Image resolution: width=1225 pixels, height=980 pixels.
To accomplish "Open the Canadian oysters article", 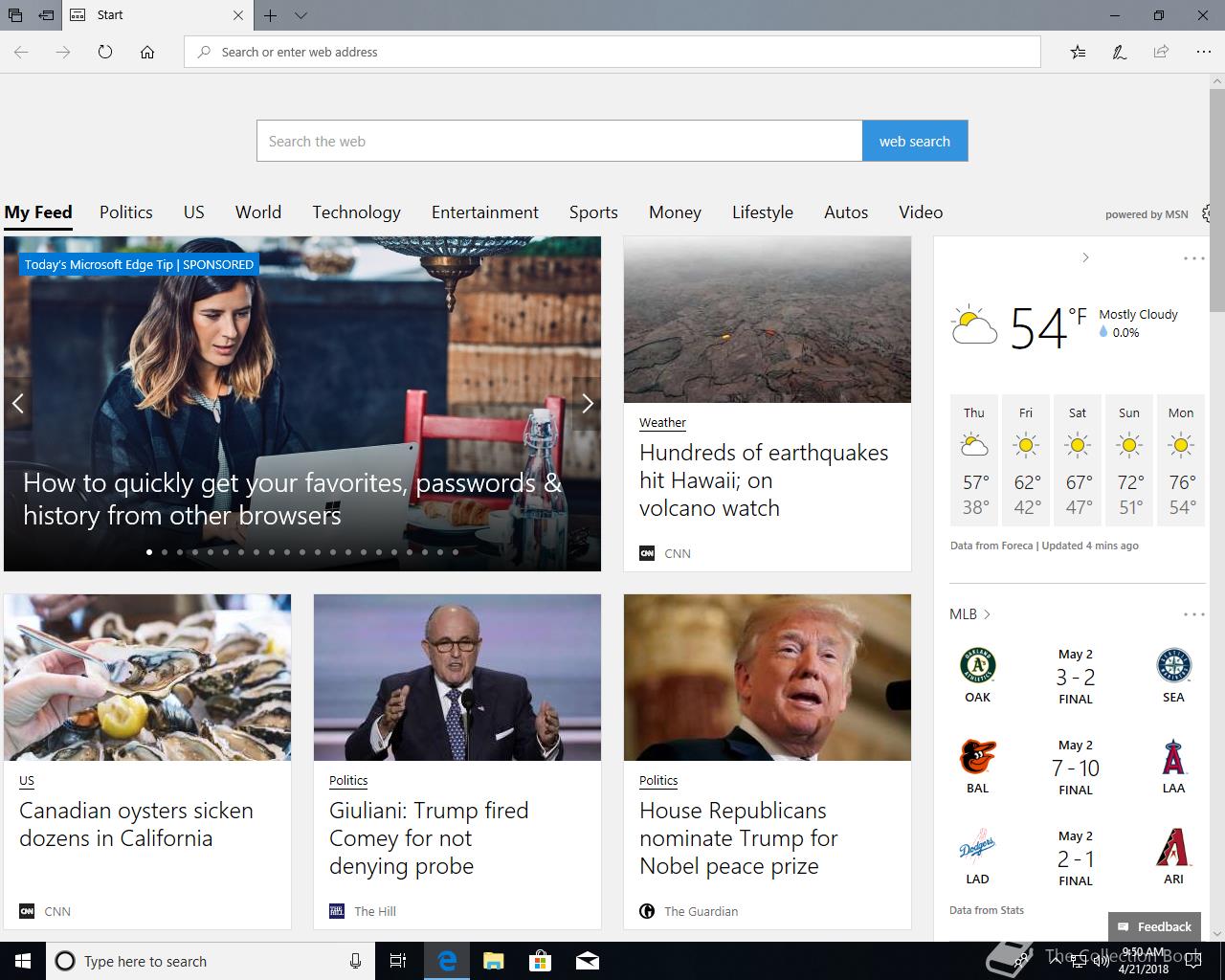I will 136,824.
